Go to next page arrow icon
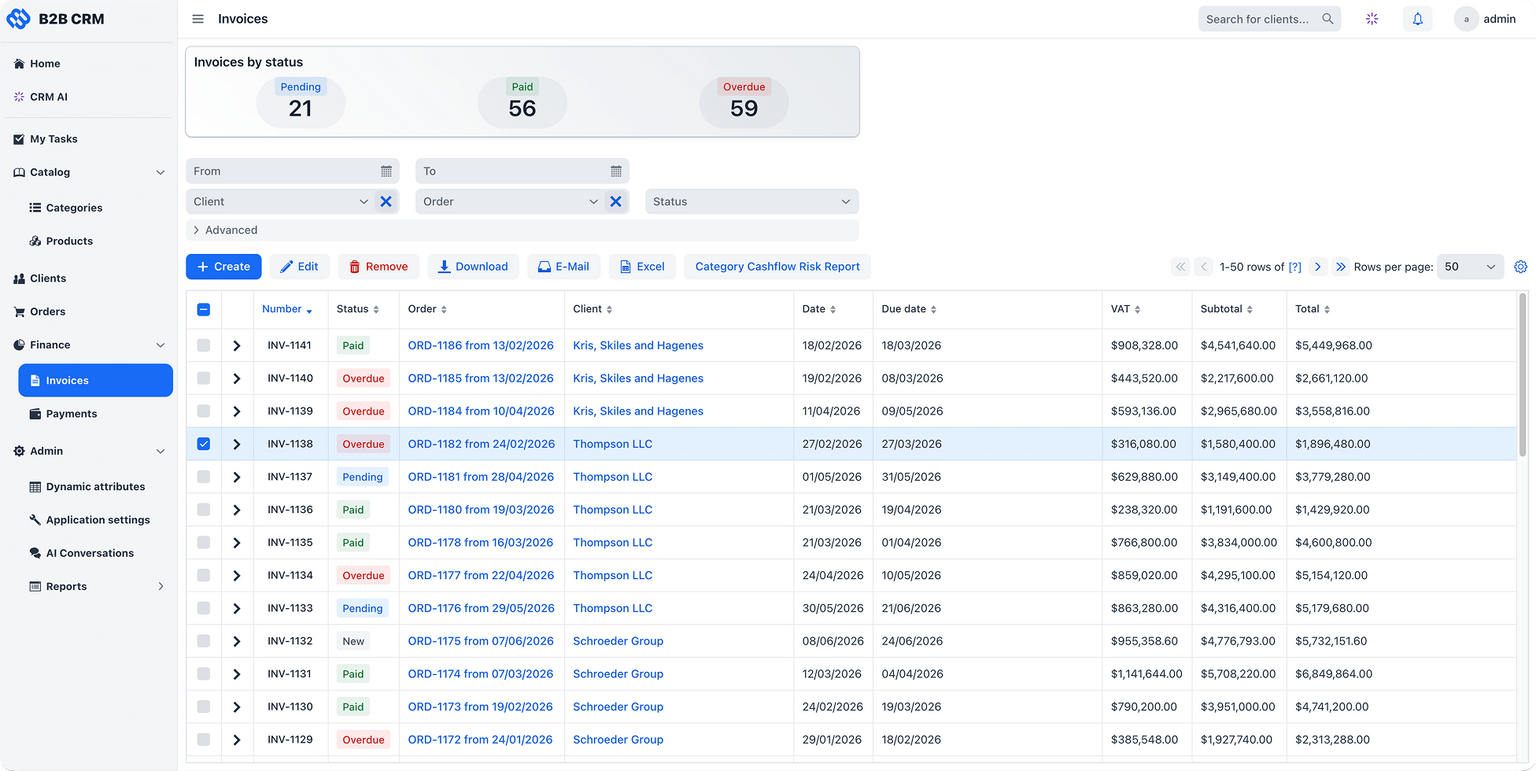The height and width of the screenshot is (771, 1536). tap(1318, 267)
